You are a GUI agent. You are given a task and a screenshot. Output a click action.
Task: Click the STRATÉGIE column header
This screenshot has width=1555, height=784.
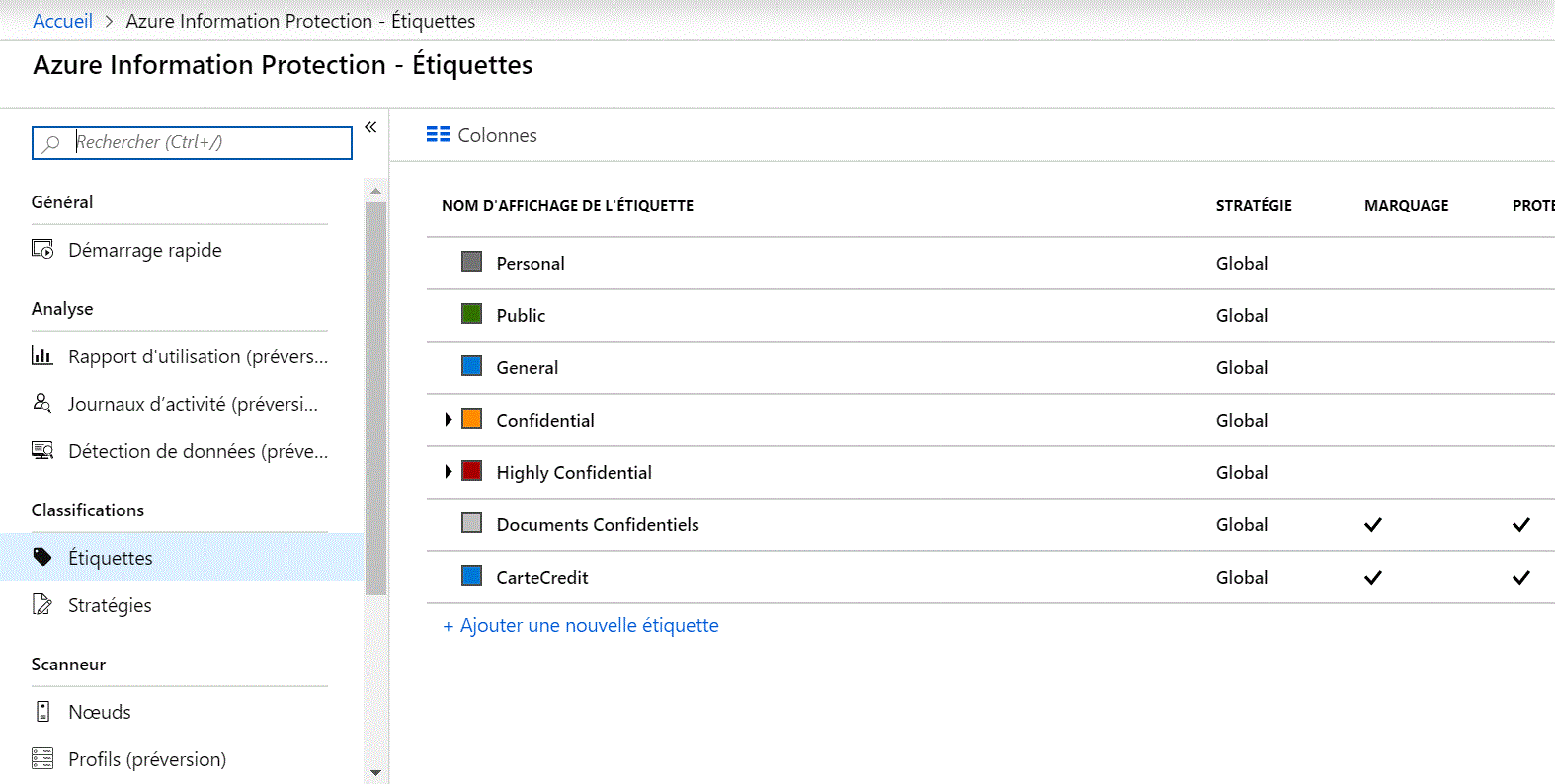tap(1254, 205)
